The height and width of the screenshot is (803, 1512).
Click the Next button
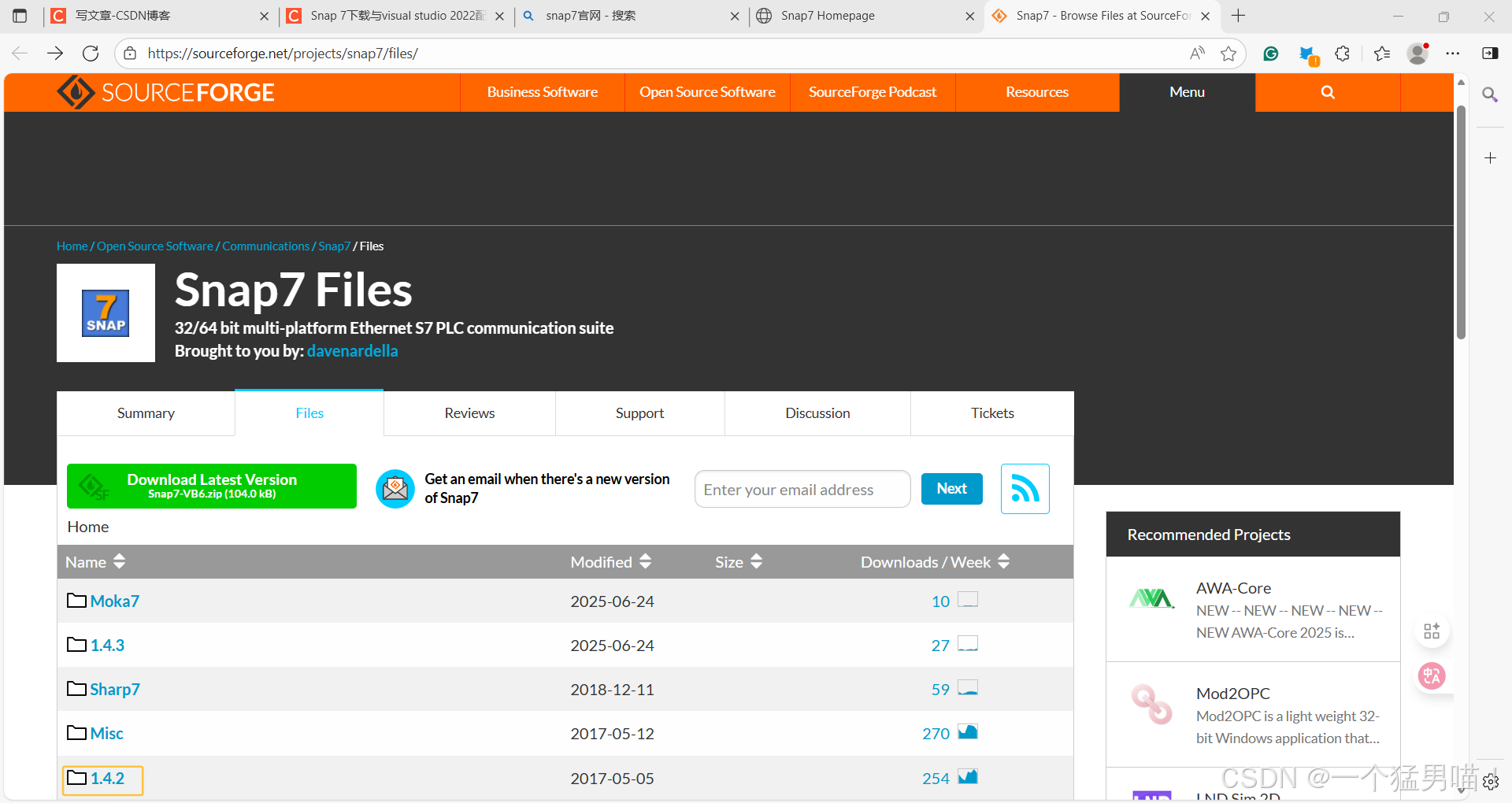click(x=951, y=489)
